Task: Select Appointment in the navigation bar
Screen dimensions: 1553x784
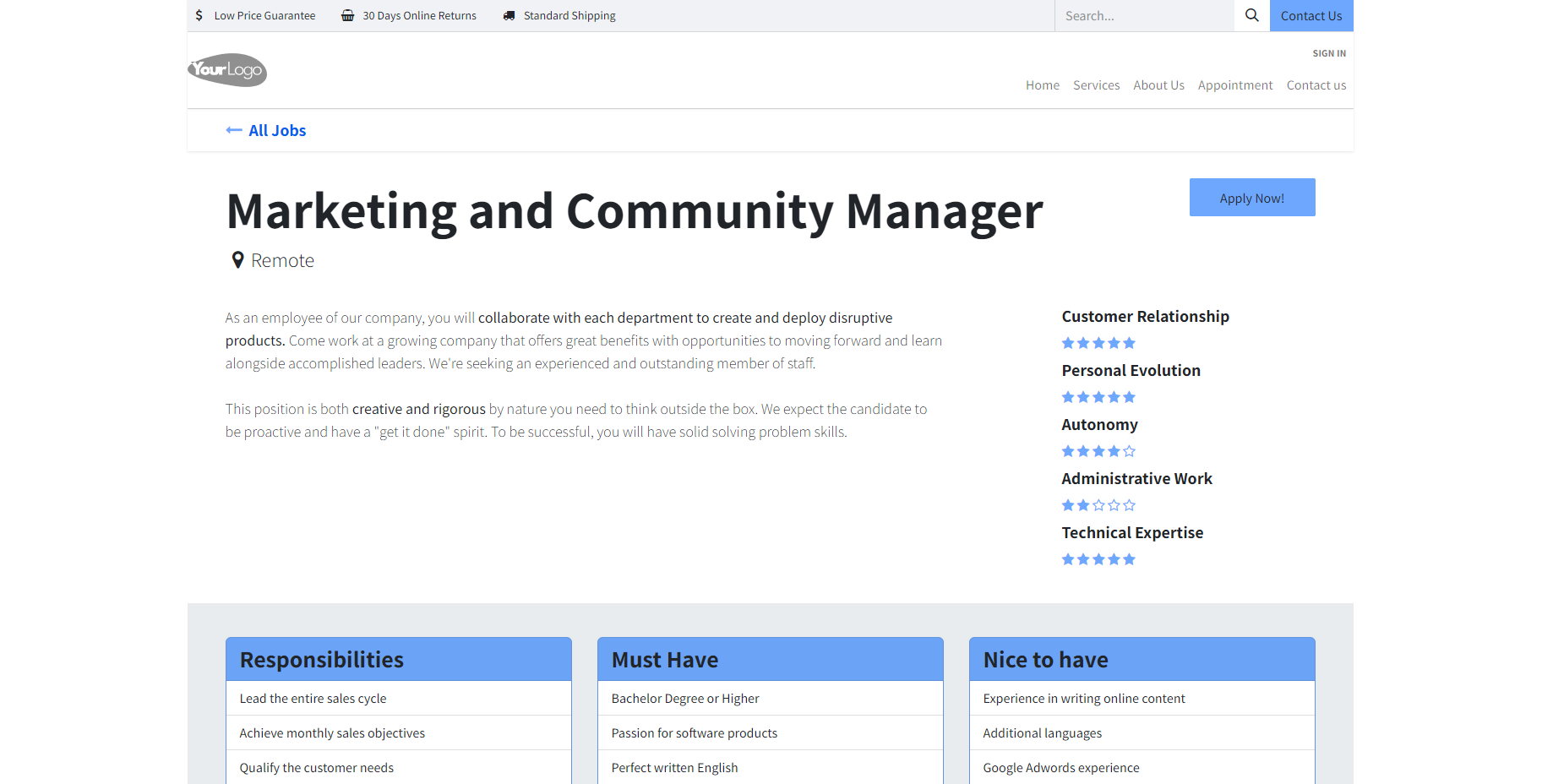Action: [x=1234, y=85]
